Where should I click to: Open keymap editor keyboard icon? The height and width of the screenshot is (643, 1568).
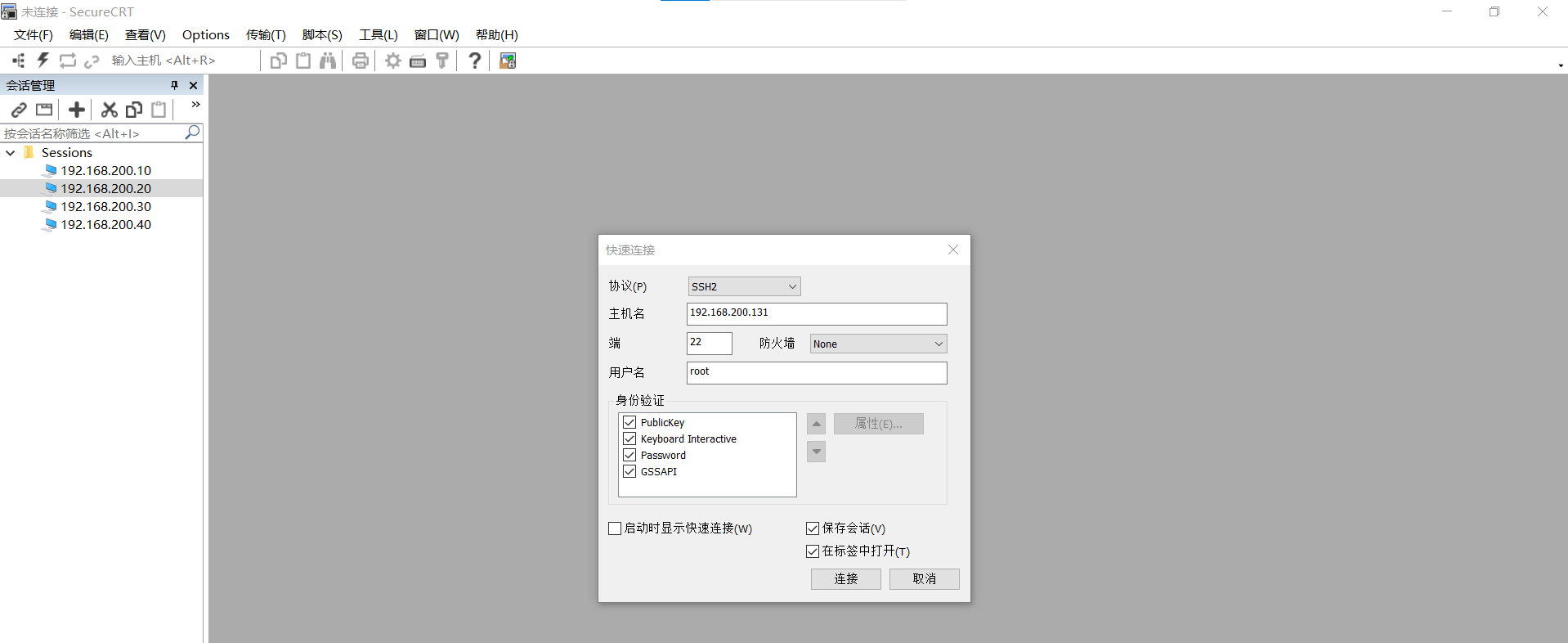(x=418, y=61)
